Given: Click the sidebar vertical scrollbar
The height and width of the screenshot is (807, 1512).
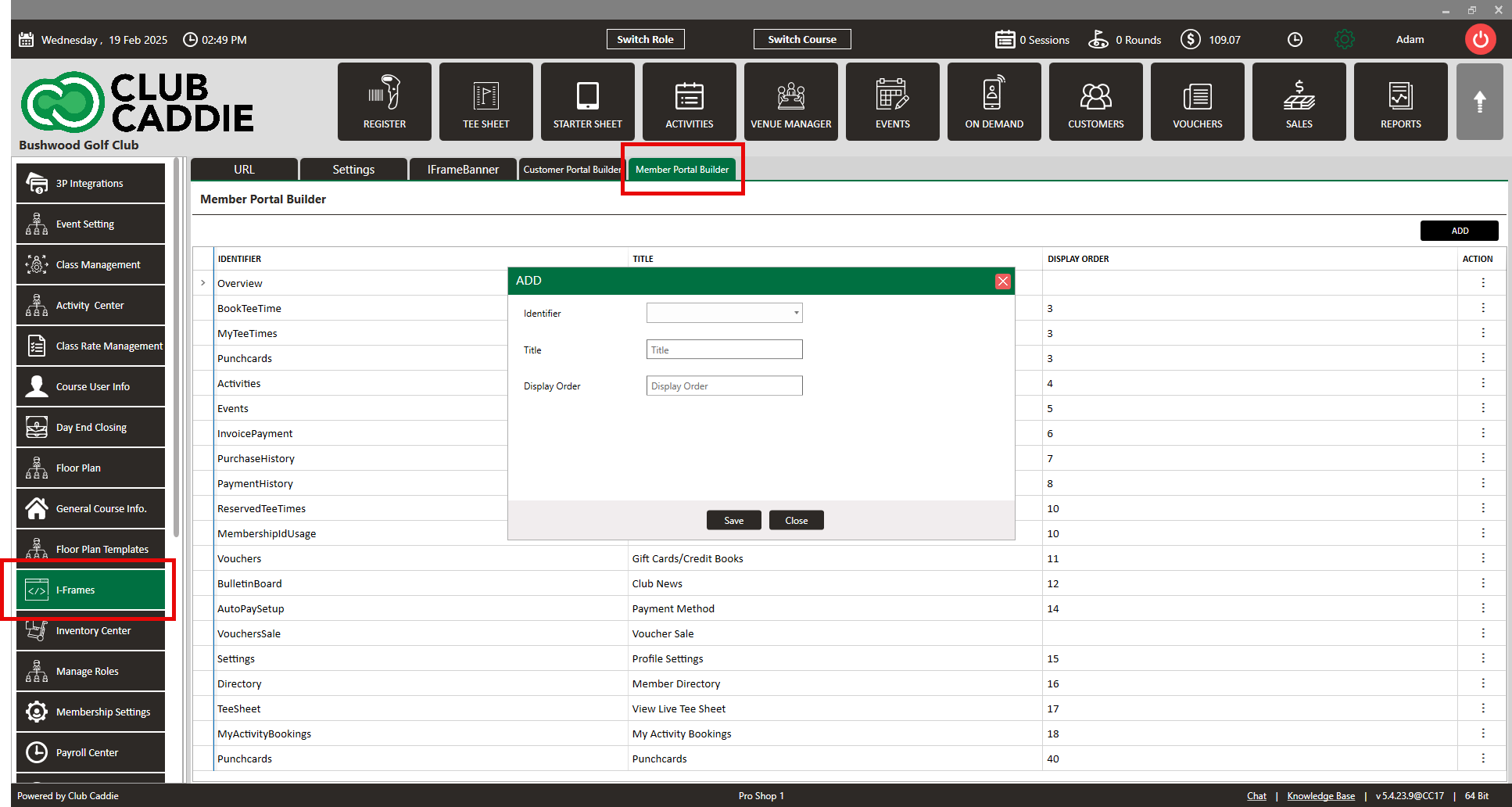Looking at the screenshot, I should pyautogui.click(x=177, y=348).
